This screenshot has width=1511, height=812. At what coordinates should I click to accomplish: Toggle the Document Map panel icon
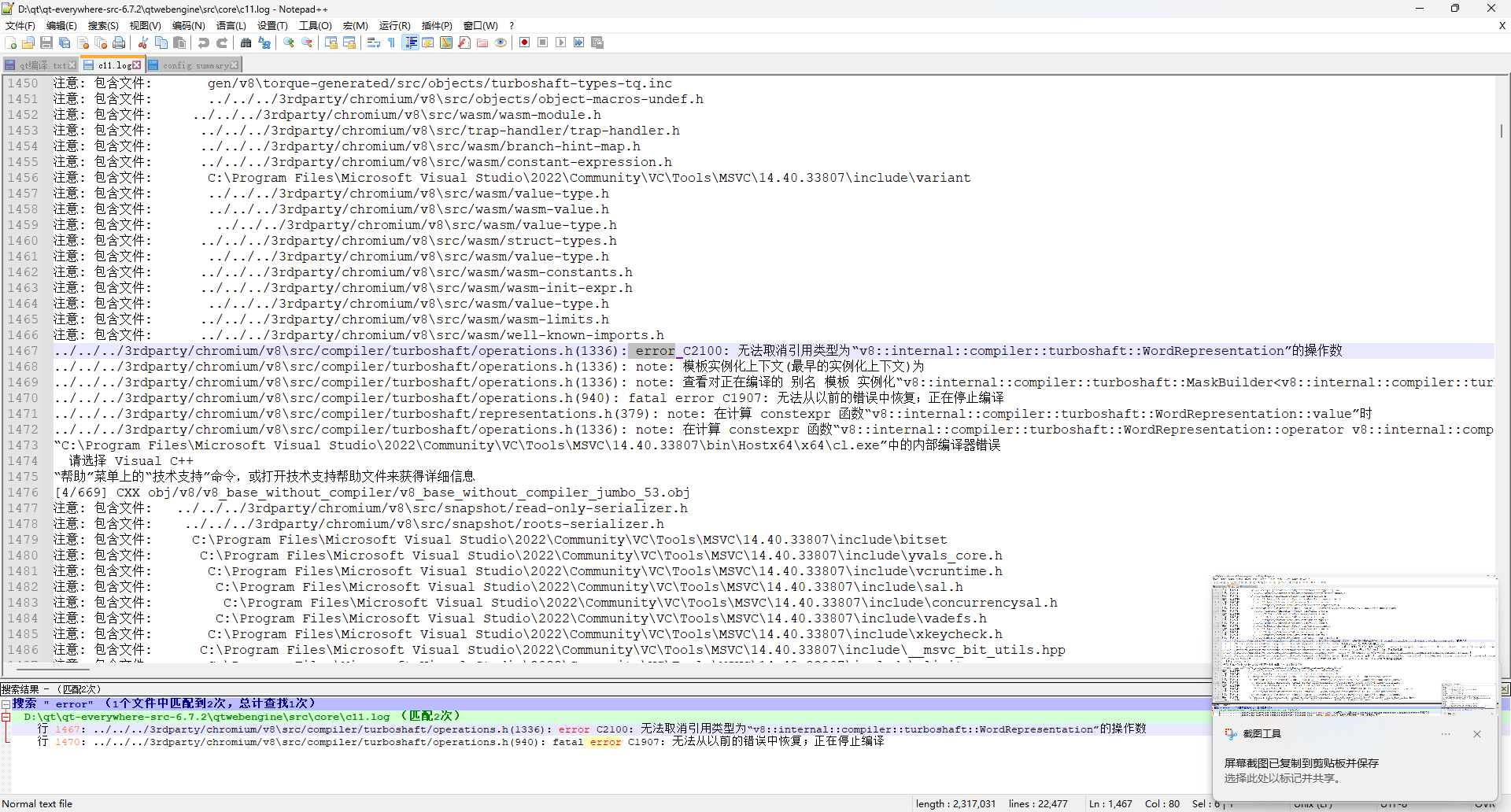[446, 42]
